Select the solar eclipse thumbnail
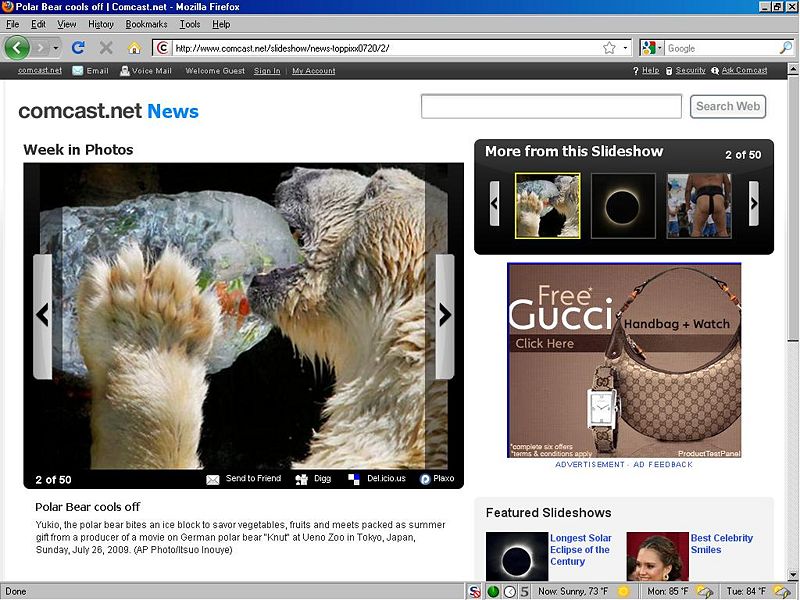This screenshot has height=600, width=800. 623,206
